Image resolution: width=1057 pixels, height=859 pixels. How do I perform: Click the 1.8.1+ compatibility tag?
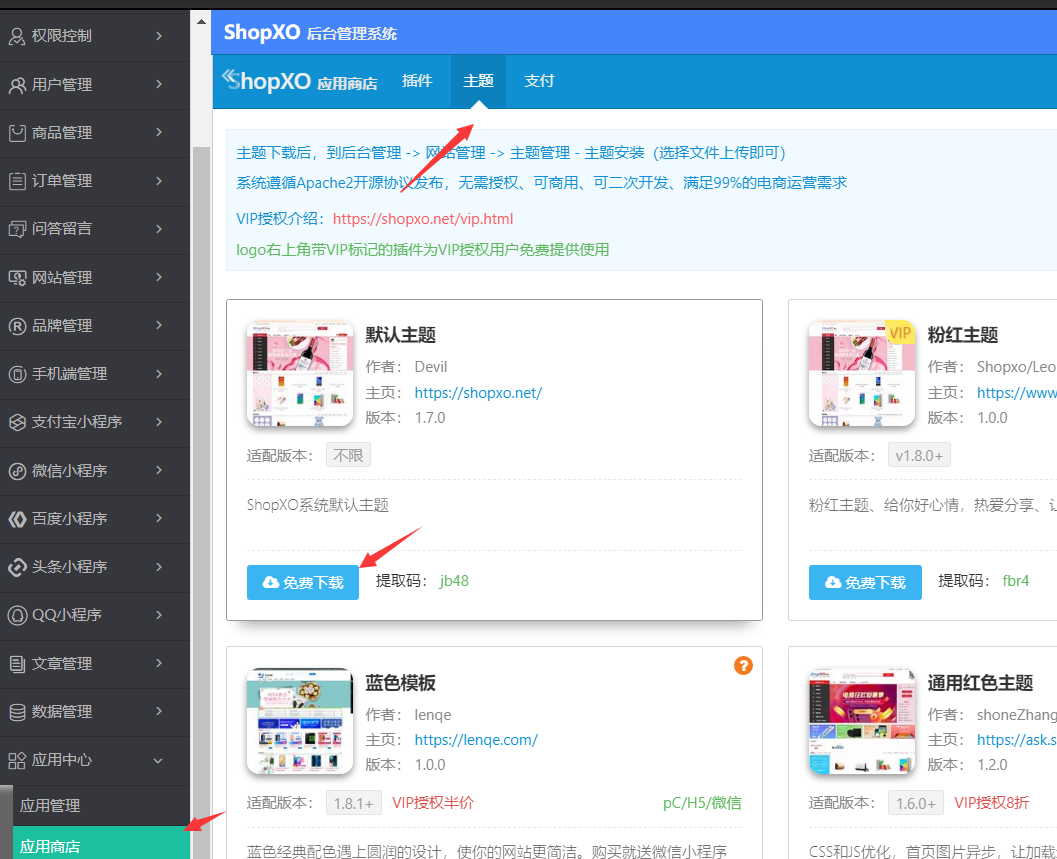click(353, 803)
